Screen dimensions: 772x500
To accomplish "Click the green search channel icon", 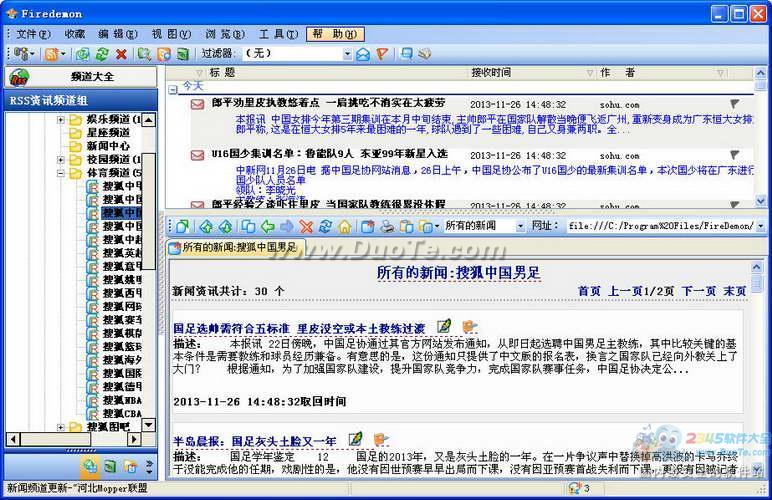I will (x=144, y=54).
